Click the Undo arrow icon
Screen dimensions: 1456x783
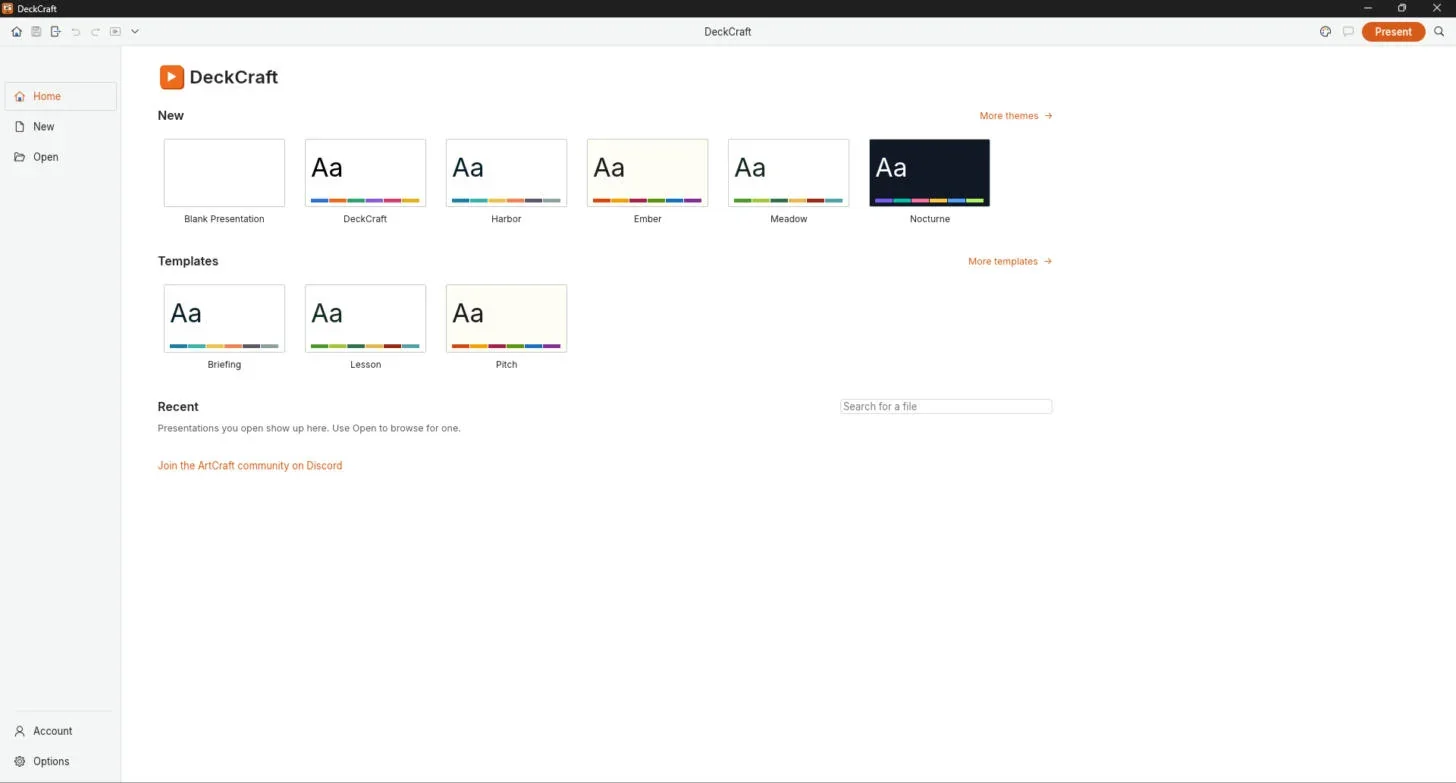(x=76, y=32)
